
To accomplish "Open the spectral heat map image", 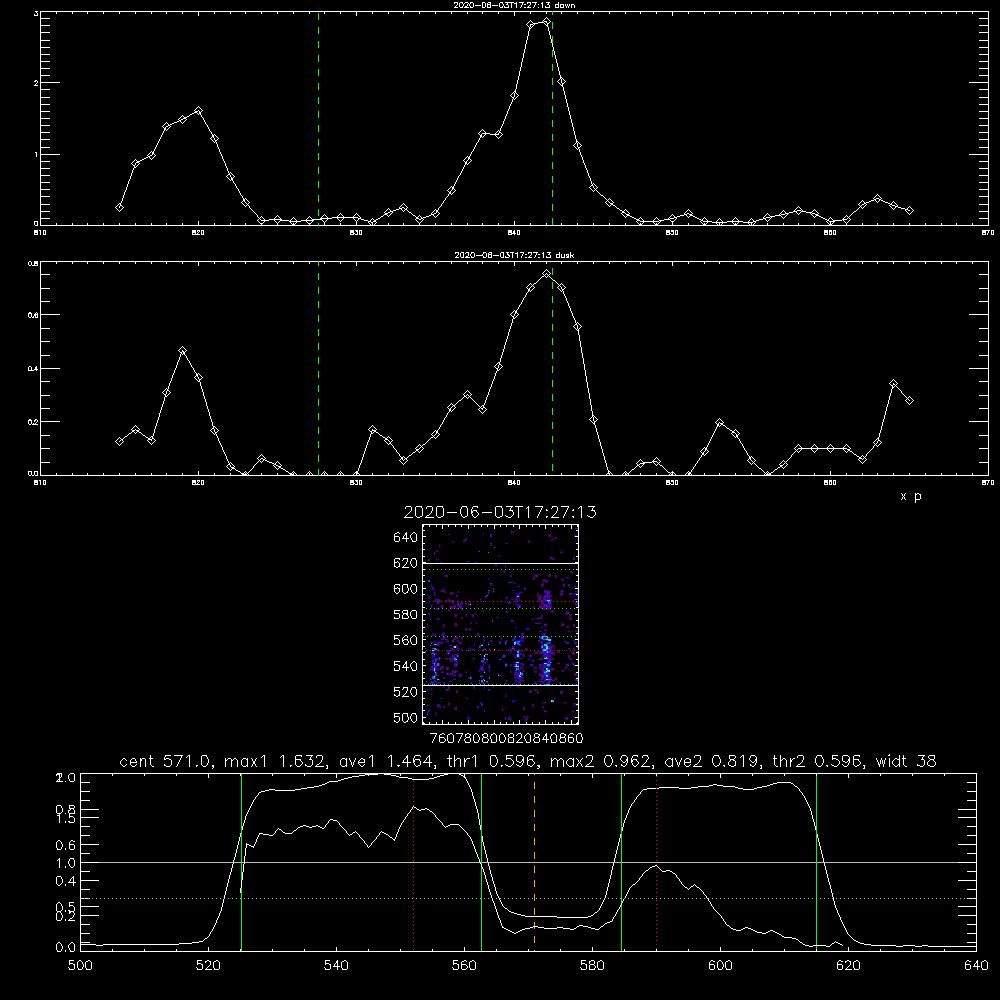I will tap(501, 624).
